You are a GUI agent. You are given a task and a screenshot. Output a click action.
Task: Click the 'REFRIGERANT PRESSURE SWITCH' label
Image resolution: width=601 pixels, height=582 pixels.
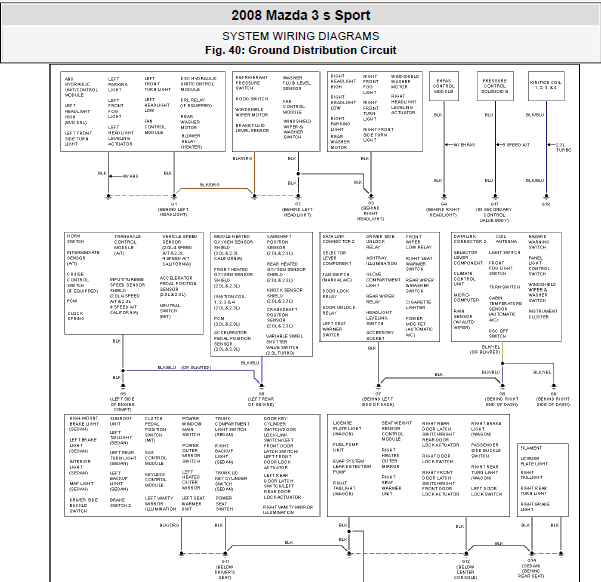coord(251,83)
